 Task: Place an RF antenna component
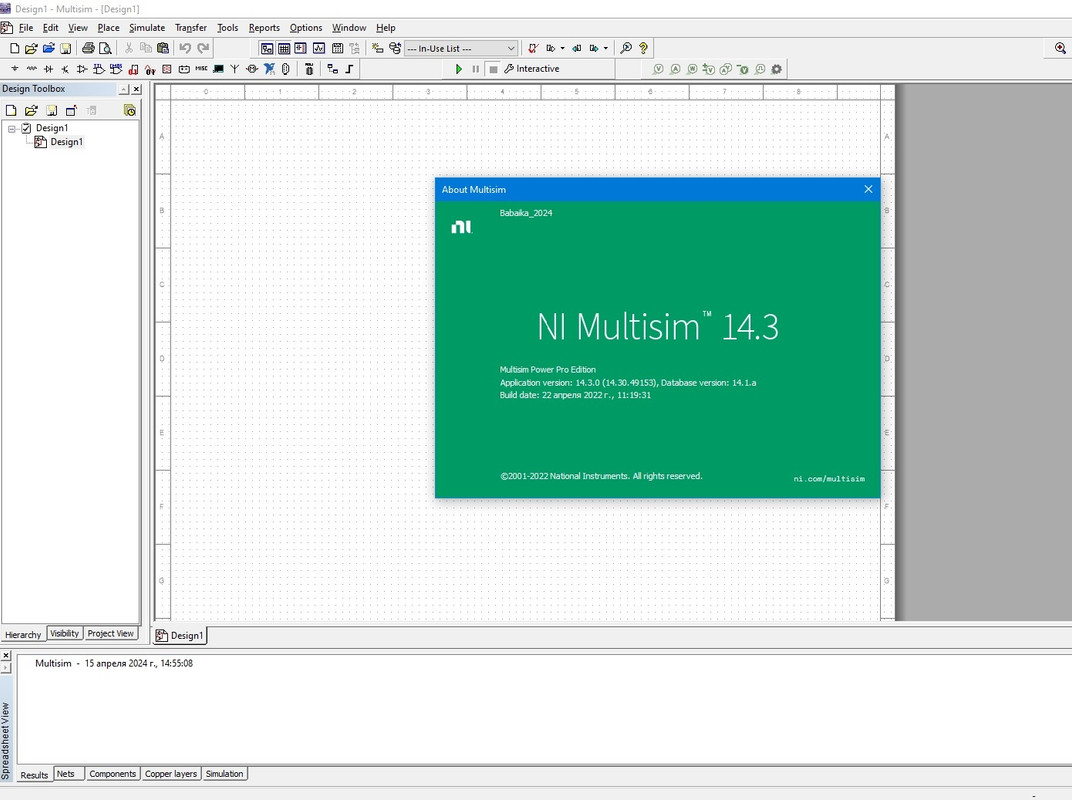click(235, 69)
